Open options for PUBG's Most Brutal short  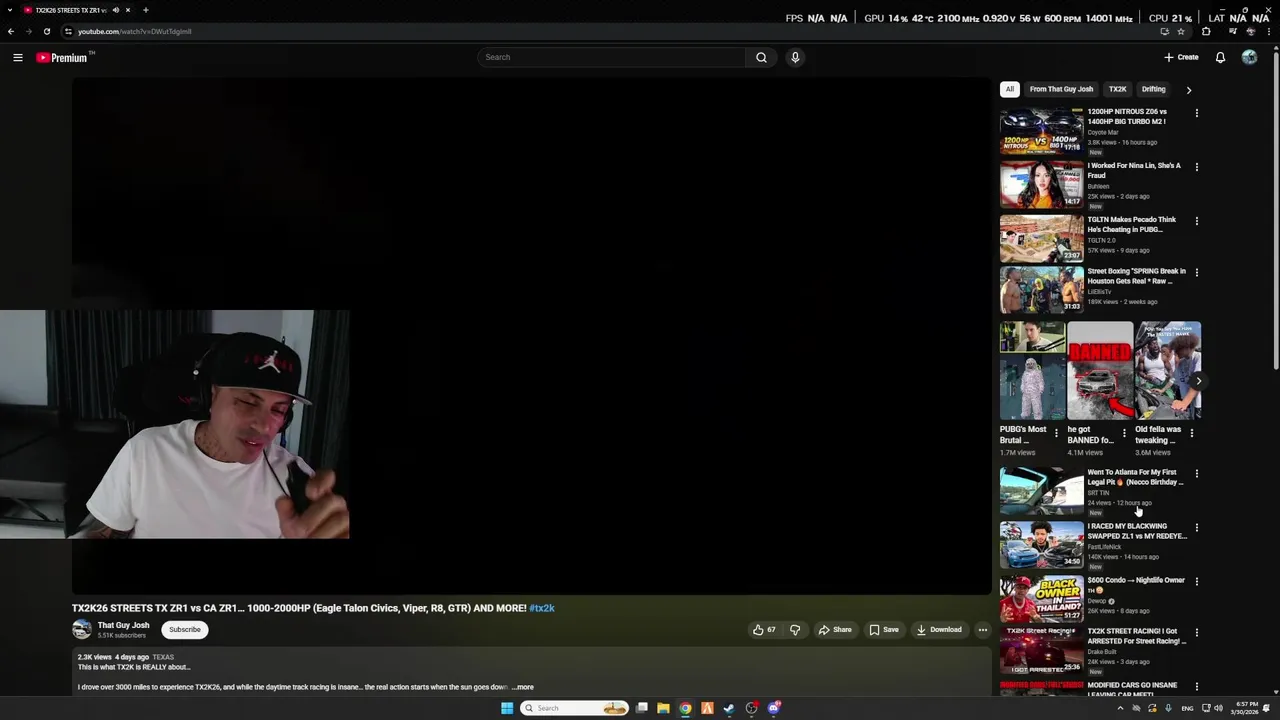coord(1056,433)
